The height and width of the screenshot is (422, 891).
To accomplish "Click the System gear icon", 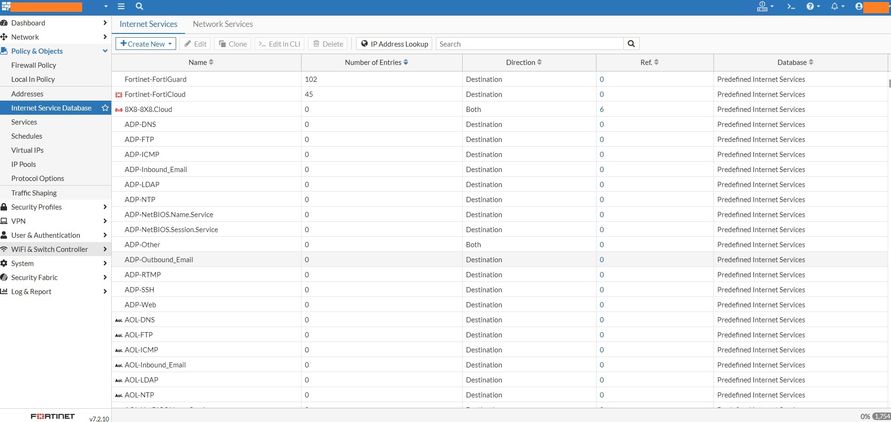I will click(x=4, y=264).
